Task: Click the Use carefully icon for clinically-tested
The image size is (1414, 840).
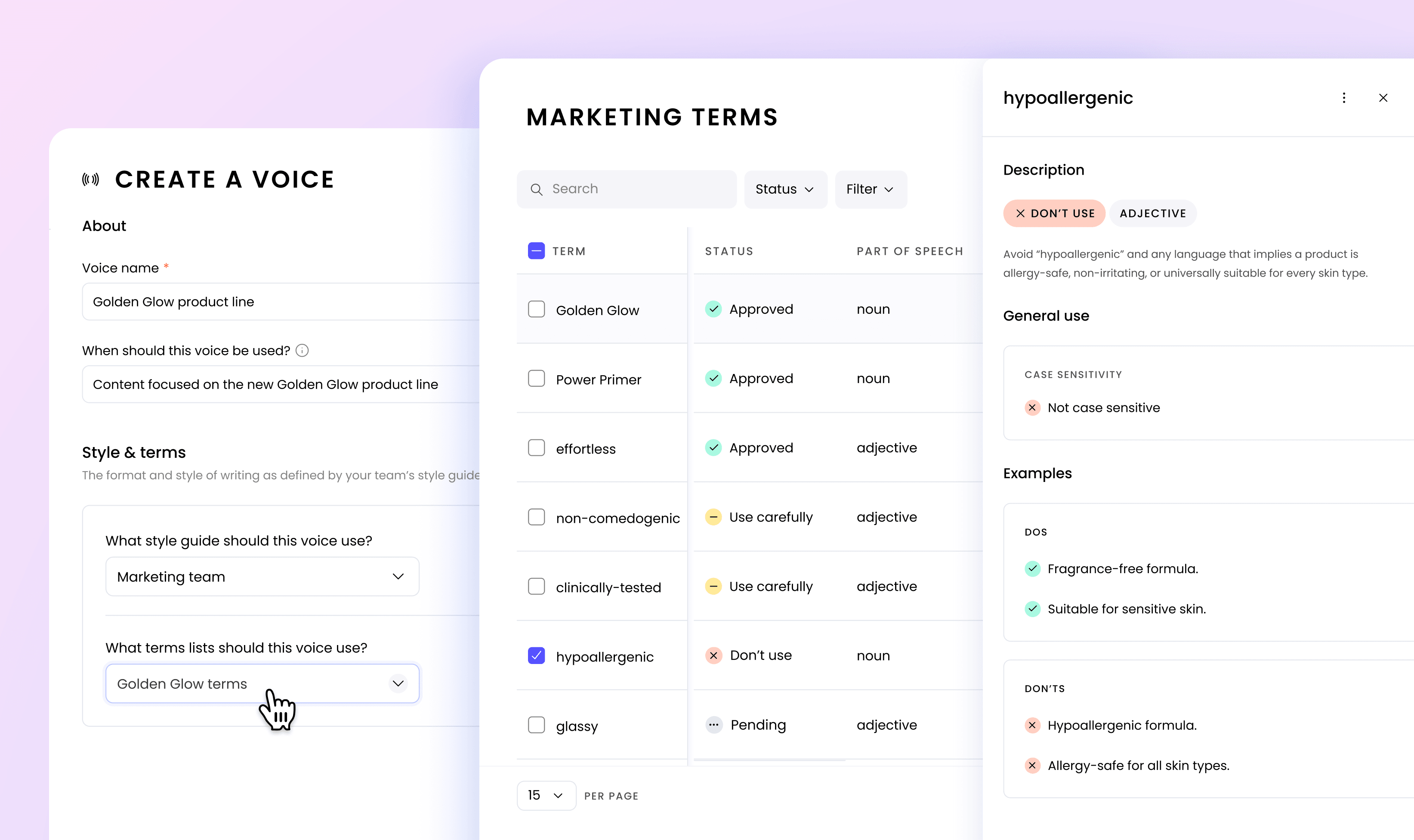Action: coord(713,587)
